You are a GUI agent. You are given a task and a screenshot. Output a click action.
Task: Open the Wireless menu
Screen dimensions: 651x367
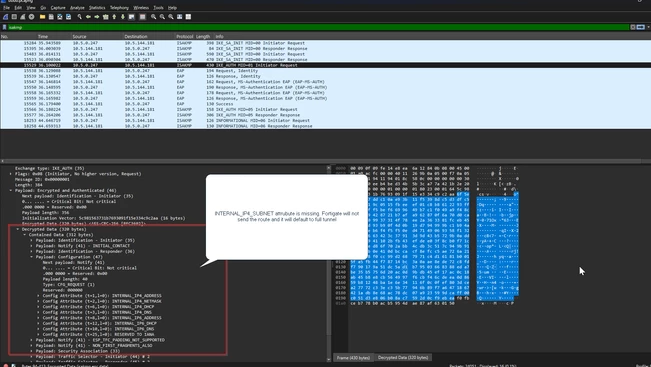coord(141,7)
